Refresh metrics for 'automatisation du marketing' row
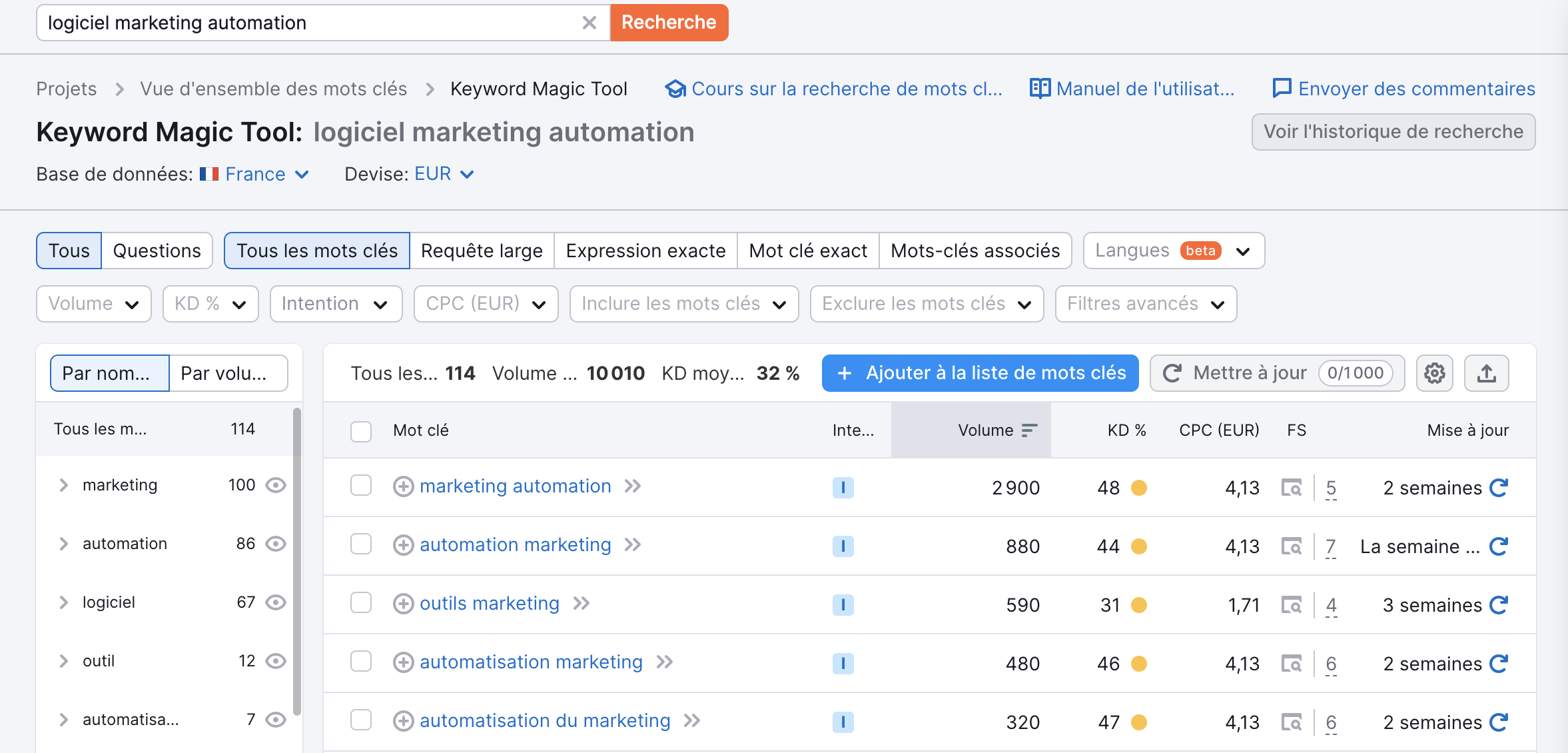1568x753 pixels. [x=1499, y=722]
